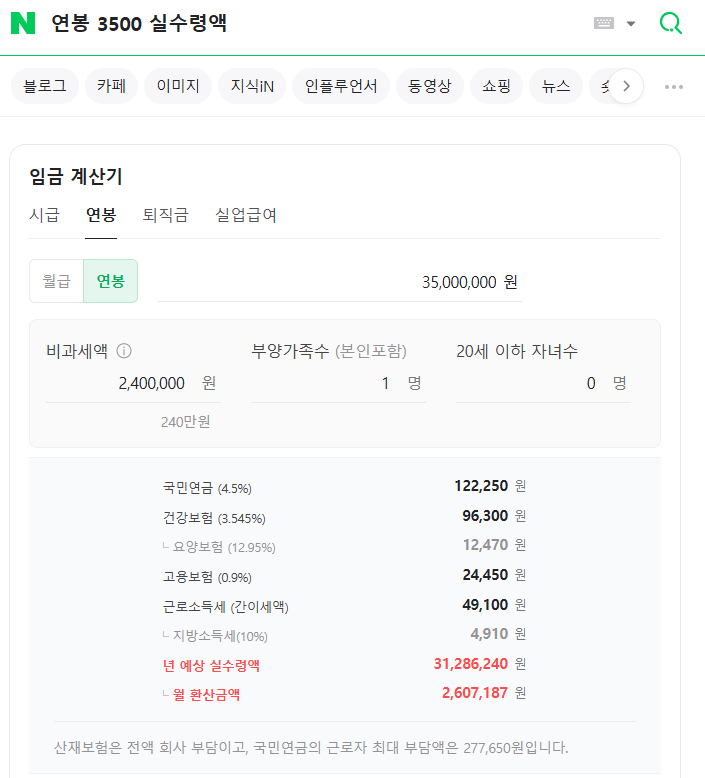Click the 35,000,000 salary input field
The height and width of the screenshot is (778, 705).
tap(340, 282)
